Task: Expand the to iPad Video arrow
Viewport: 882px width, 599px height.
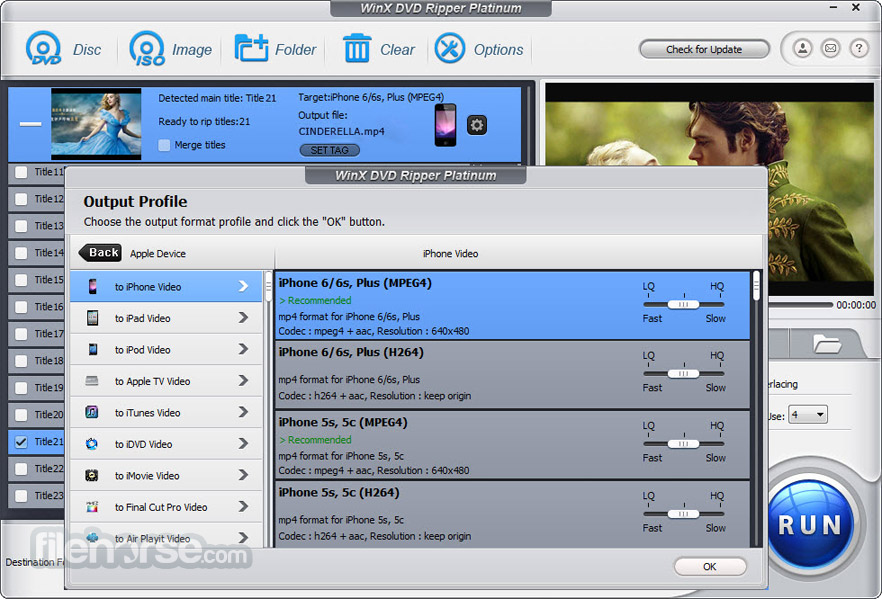Action: [x=243, y=318]
